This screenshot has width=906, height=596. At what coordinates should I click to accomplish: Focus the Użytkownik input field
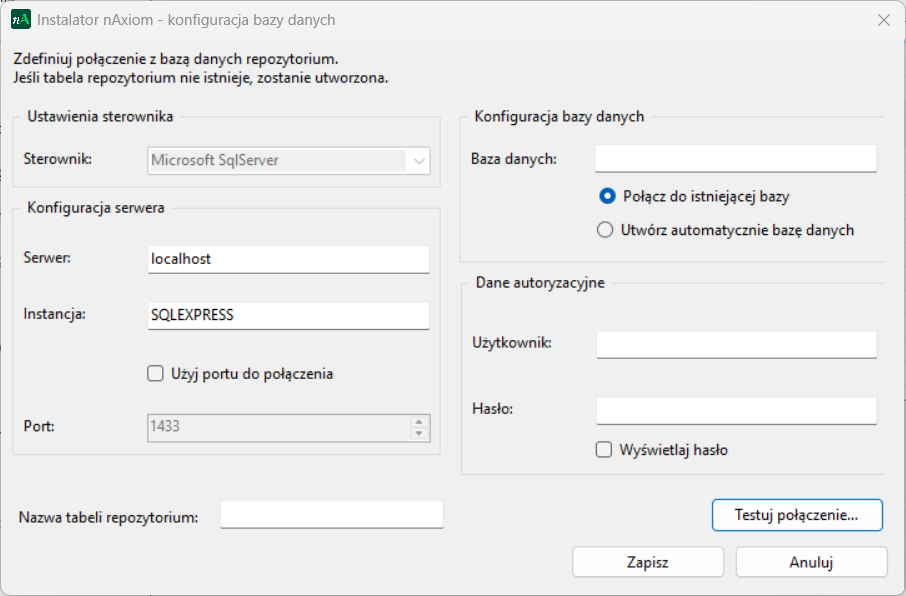pyautogui.click(x=736, y=344)
